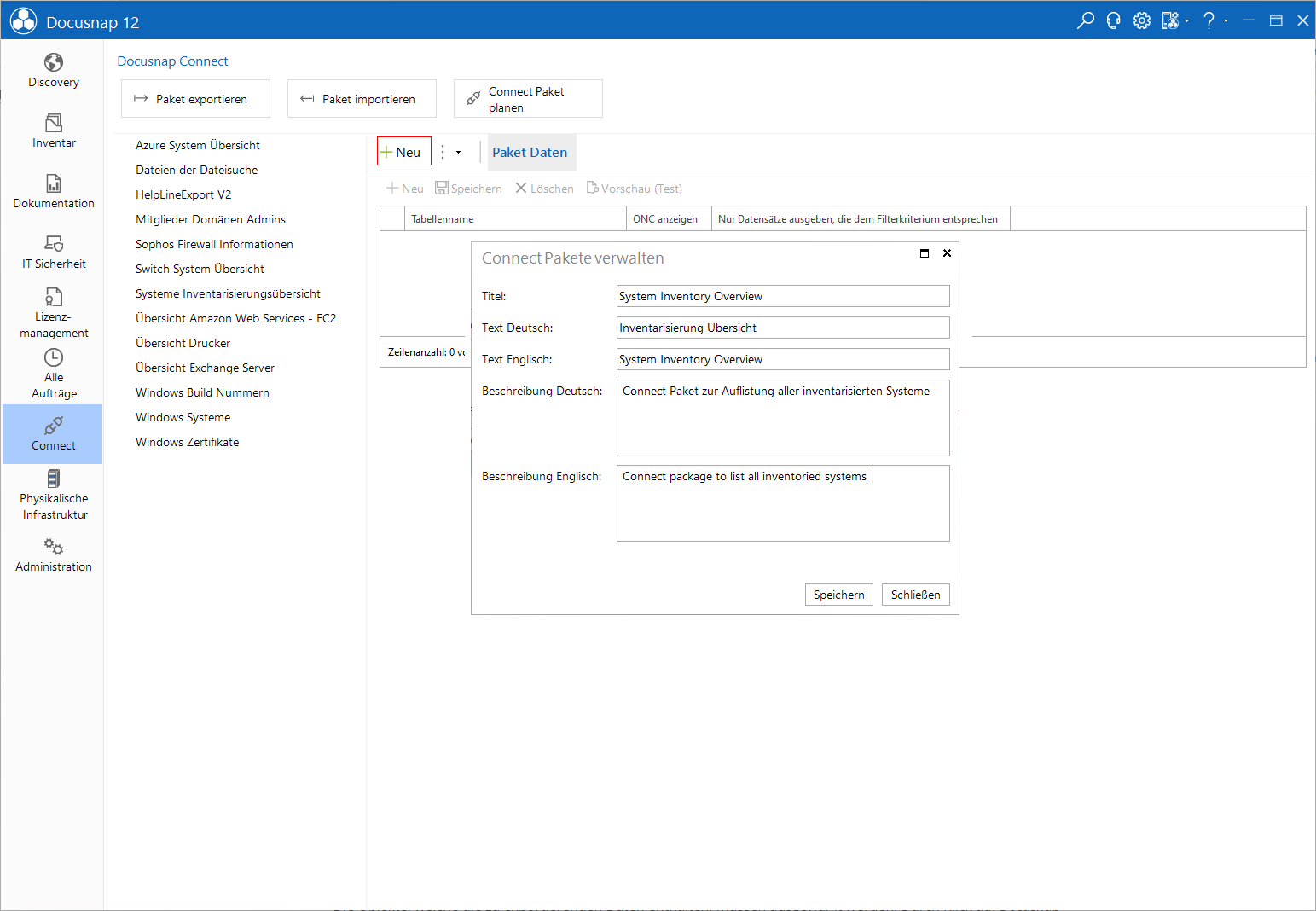Open the help question mark menu
This screenshot has height=911, width=1316.
(x=1215, y=20)
